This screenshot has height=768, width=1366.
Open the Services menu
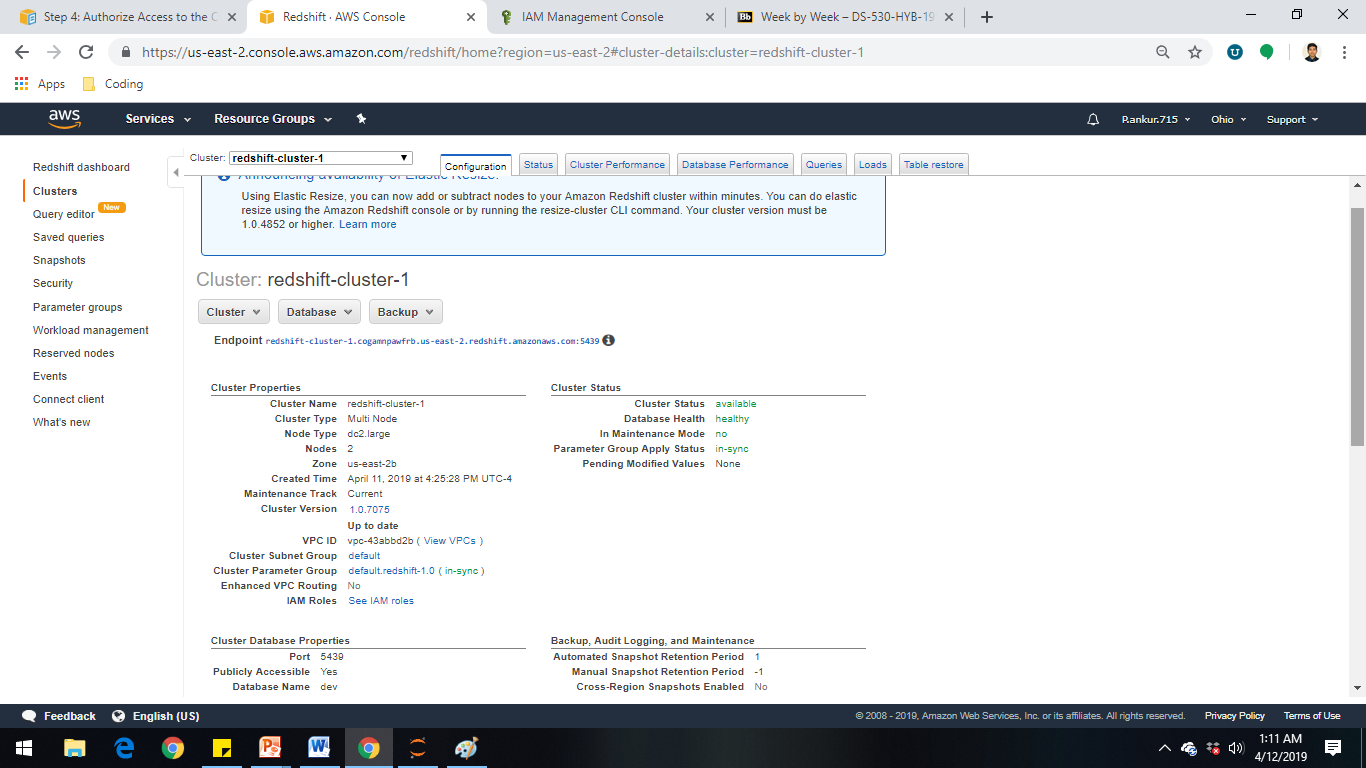click(158, 119)
